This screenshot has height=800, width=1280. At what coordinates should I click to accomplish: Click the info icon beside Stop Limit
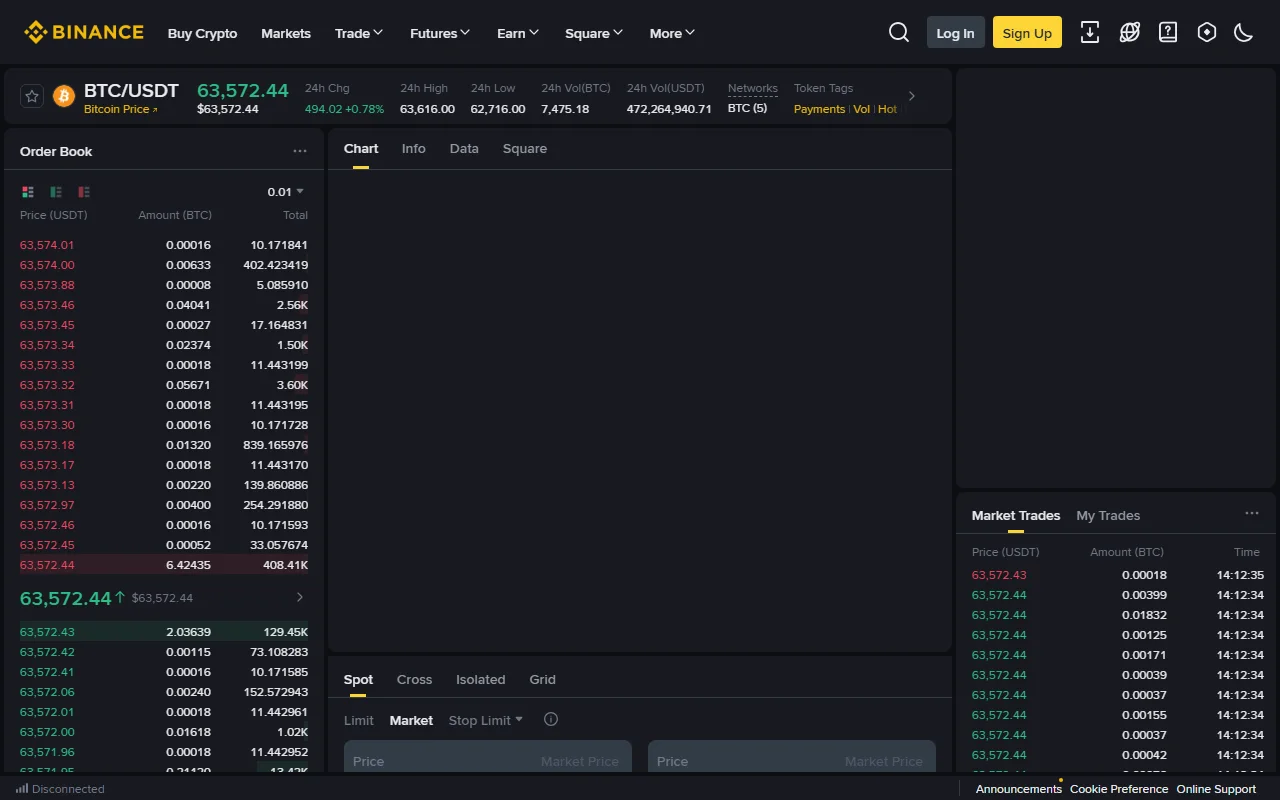pos(550,719)
